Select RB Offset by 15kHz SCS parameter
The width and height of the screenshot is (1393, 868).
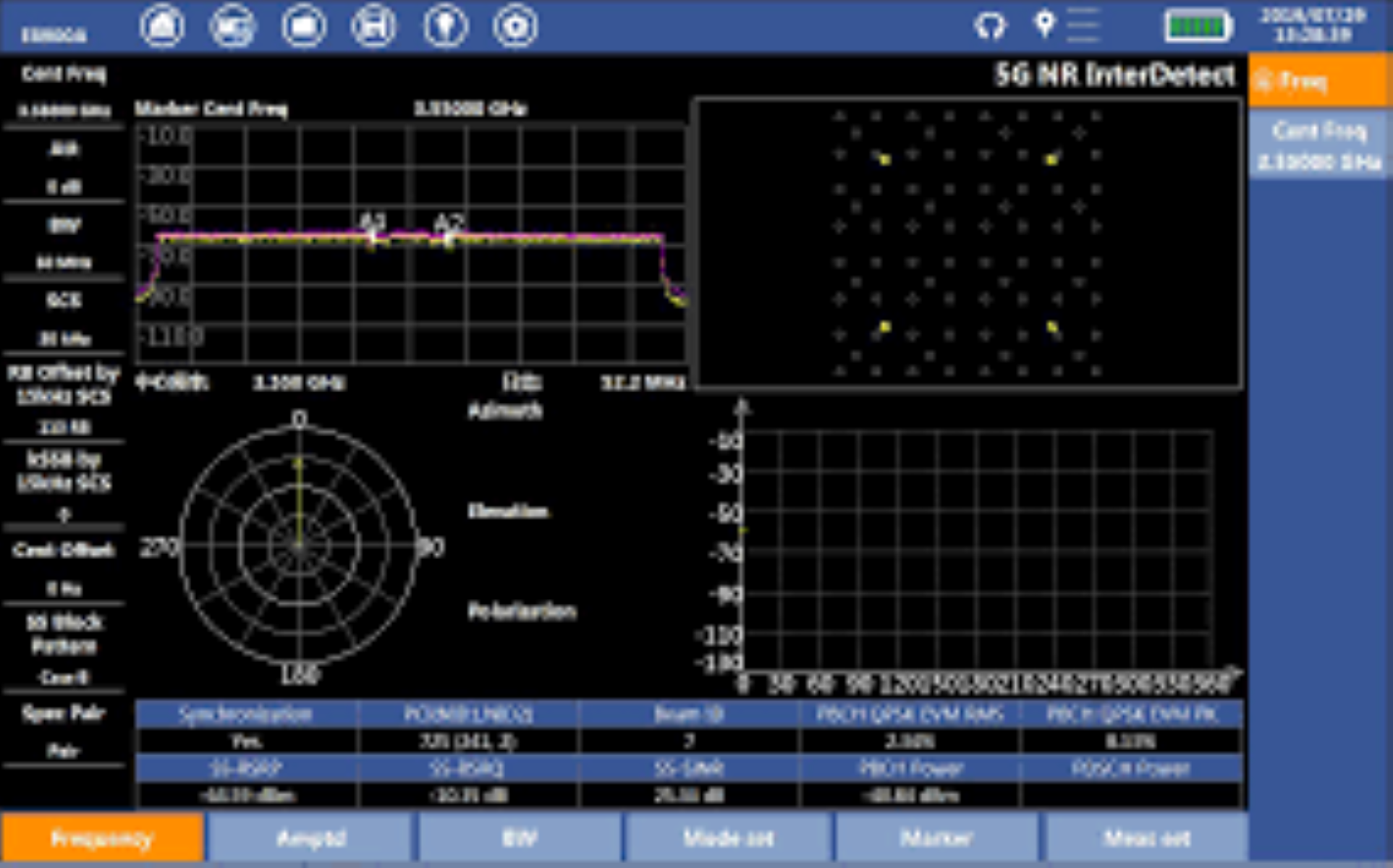coord(64,399)
